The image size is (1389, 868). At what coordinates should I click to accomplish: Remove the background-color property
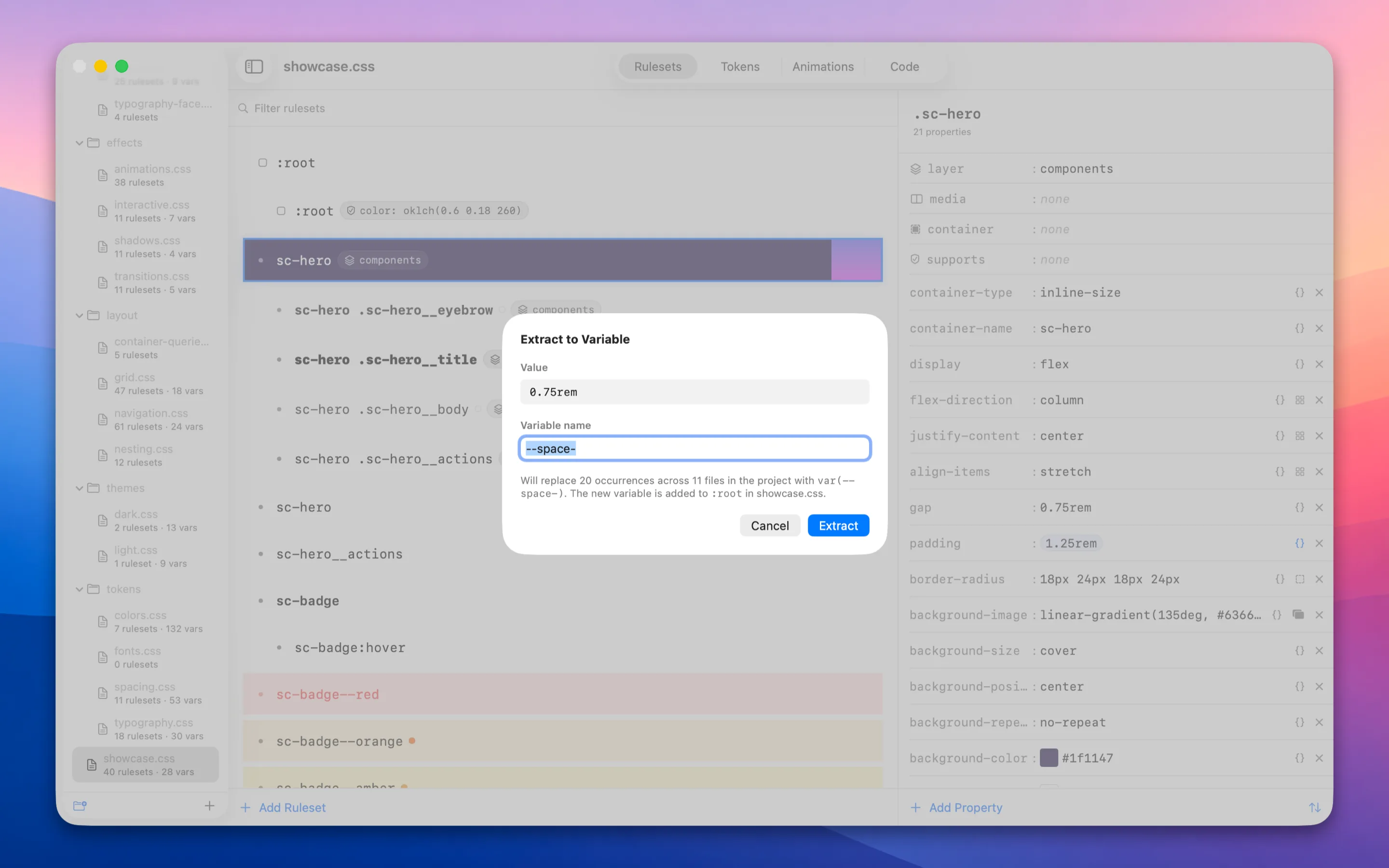[x=1319, y=759]
